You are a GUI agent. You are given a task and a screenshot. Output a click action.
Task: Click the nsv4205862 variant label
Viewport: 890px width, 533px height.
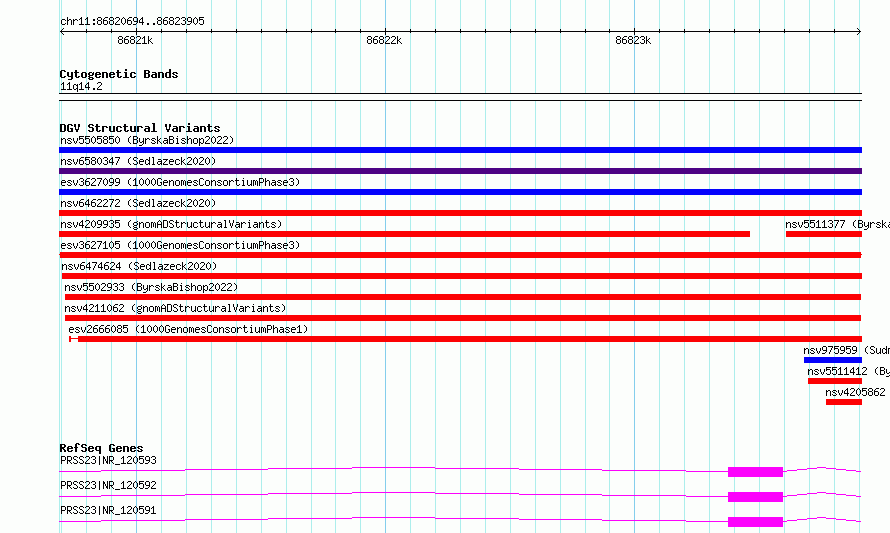click(855, 392)
